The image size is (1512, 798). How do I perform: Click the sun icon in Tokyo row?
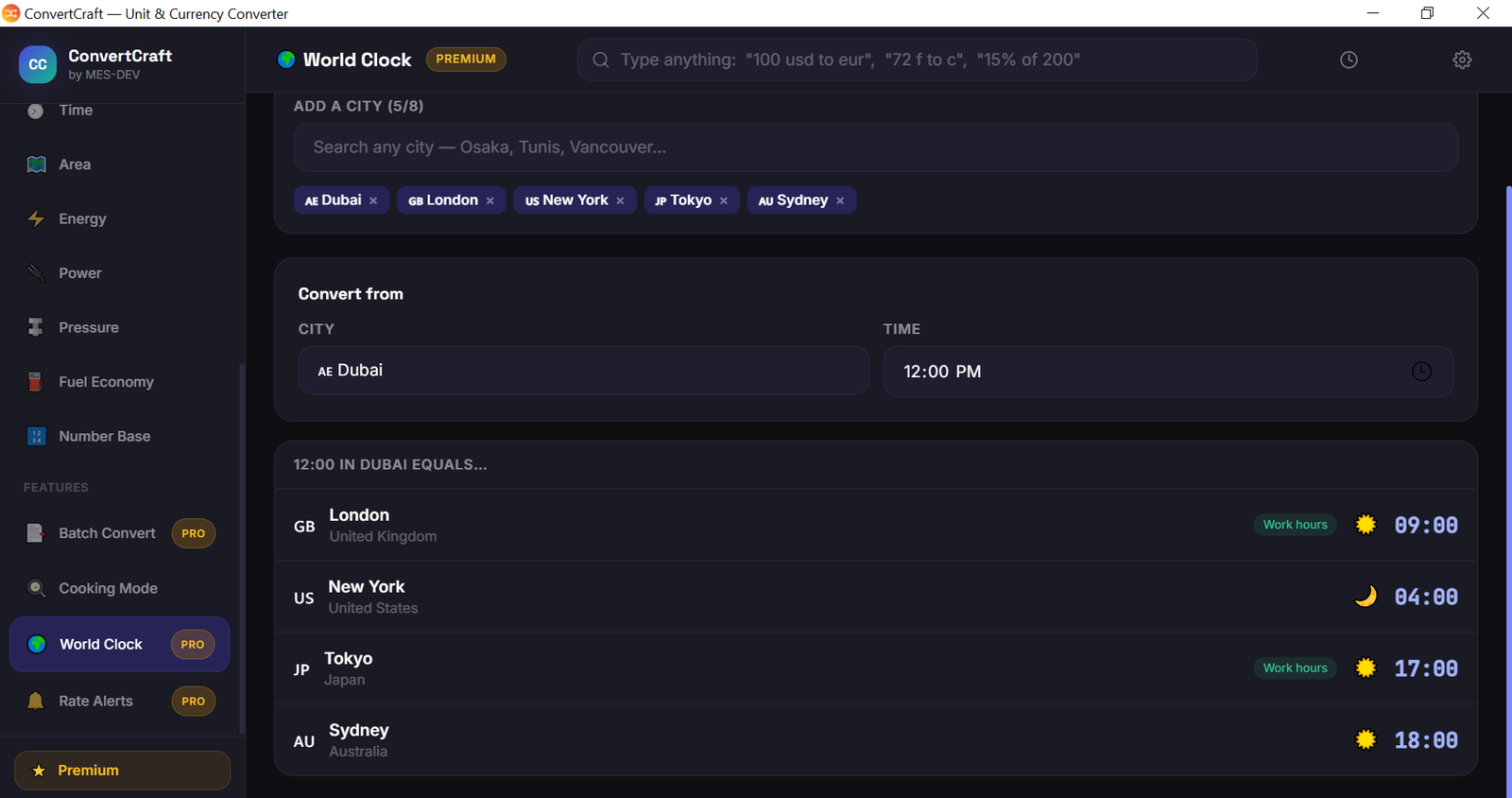pos(1366,668)
